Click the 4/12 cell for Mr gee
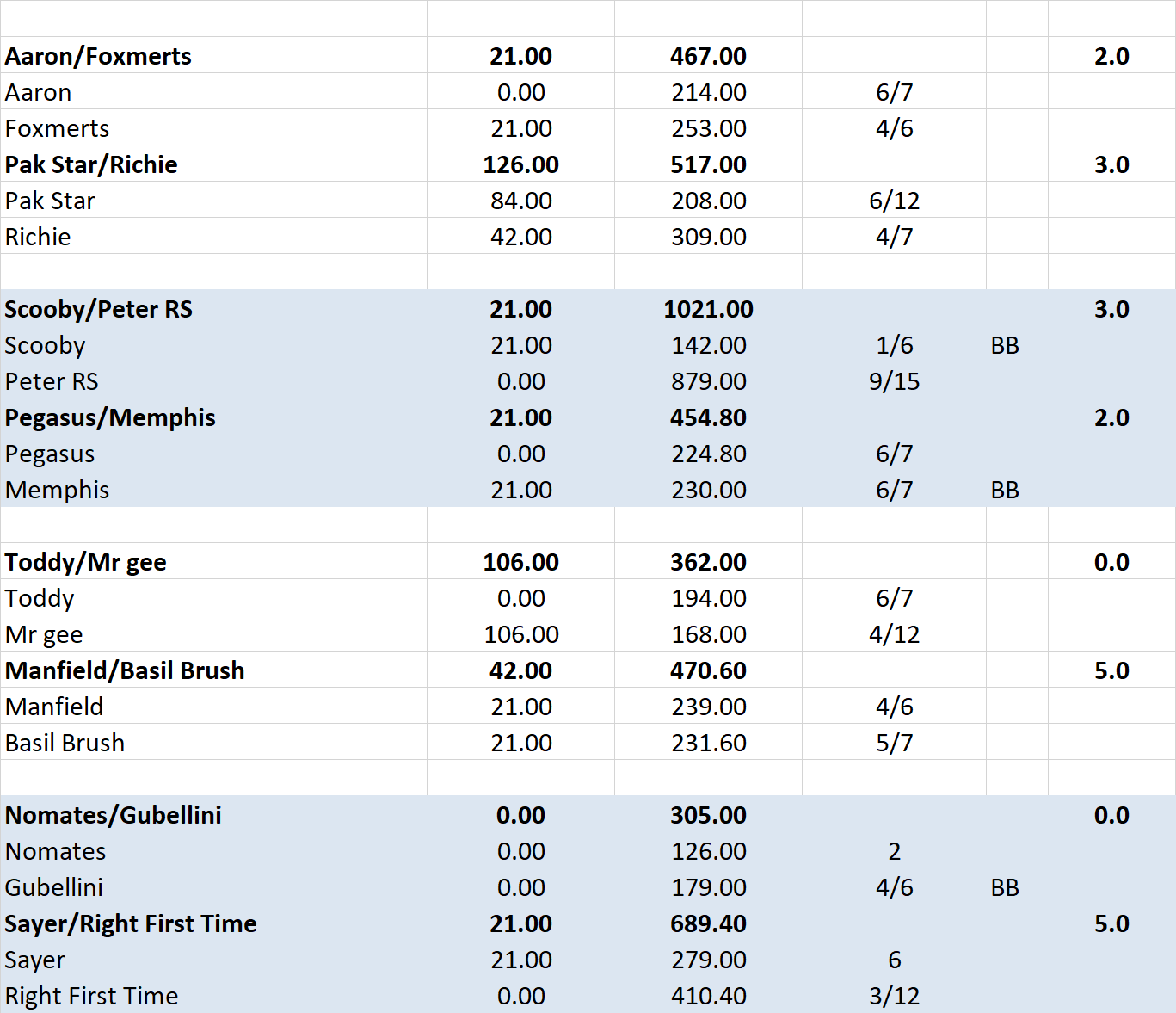The height and width of the screenshot is (1013, 1176). click(x=894, y=634)
